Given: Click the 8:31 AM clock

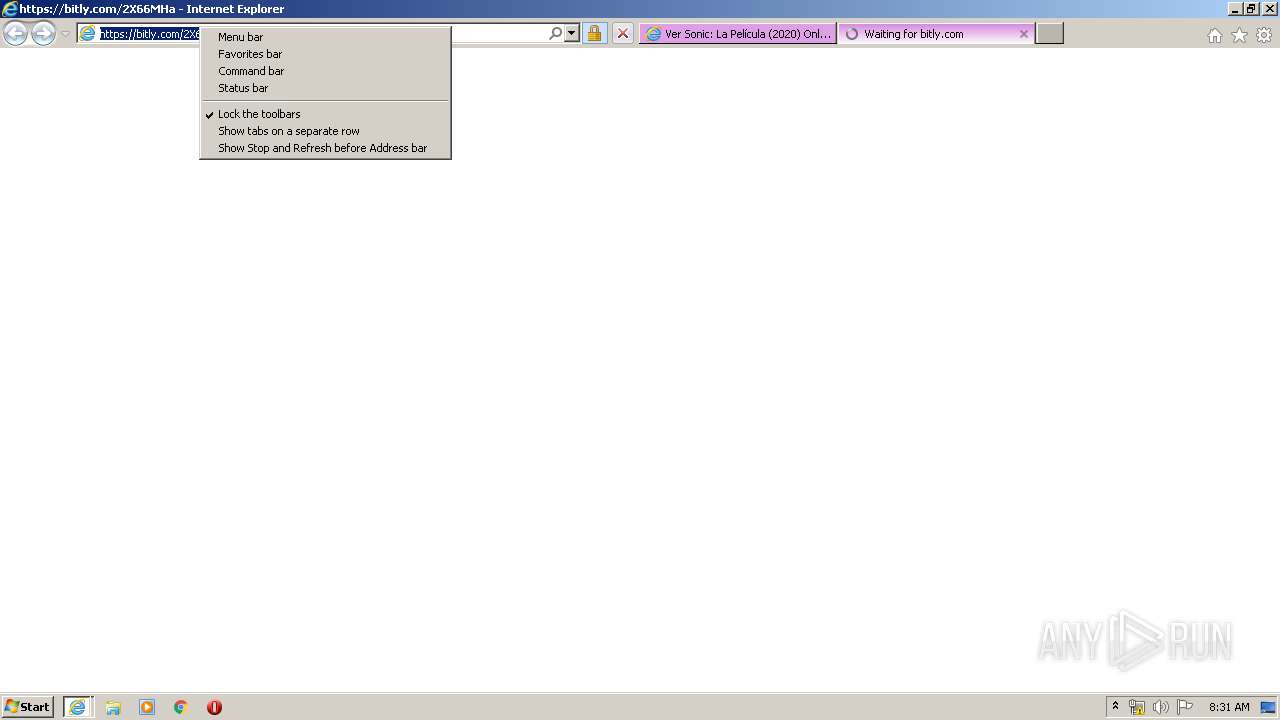Looking at the screenshot, I should [1229, 707].
